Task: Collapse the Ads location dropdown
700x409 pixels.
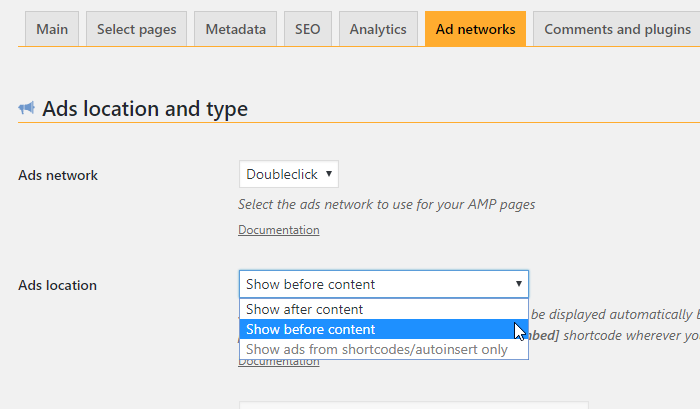Action: point(384,284)
